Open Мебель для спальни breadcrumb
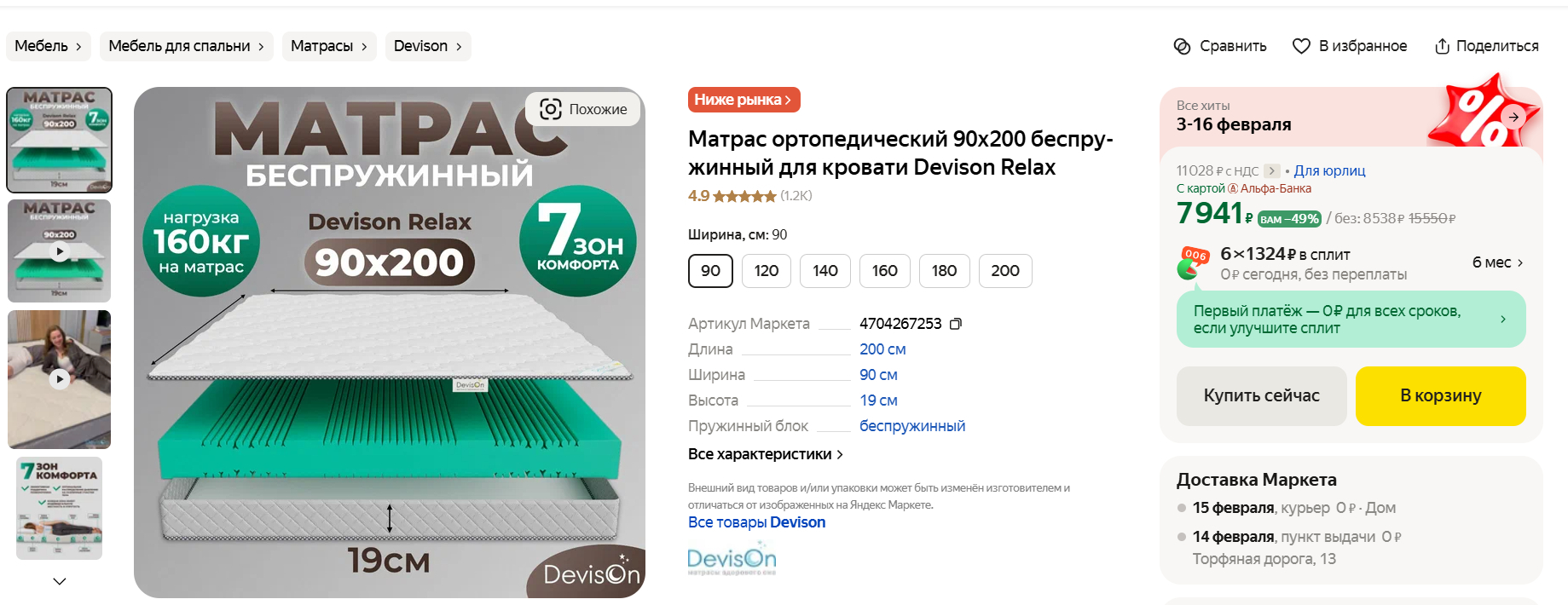1568x605 pixels. tap(187, 46)
